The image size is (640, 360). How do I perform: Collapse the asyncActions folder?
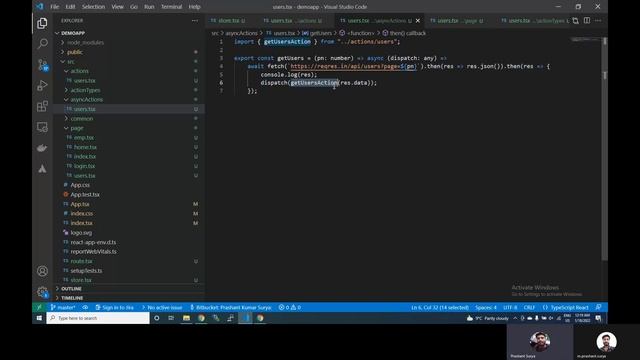[130, 100]
